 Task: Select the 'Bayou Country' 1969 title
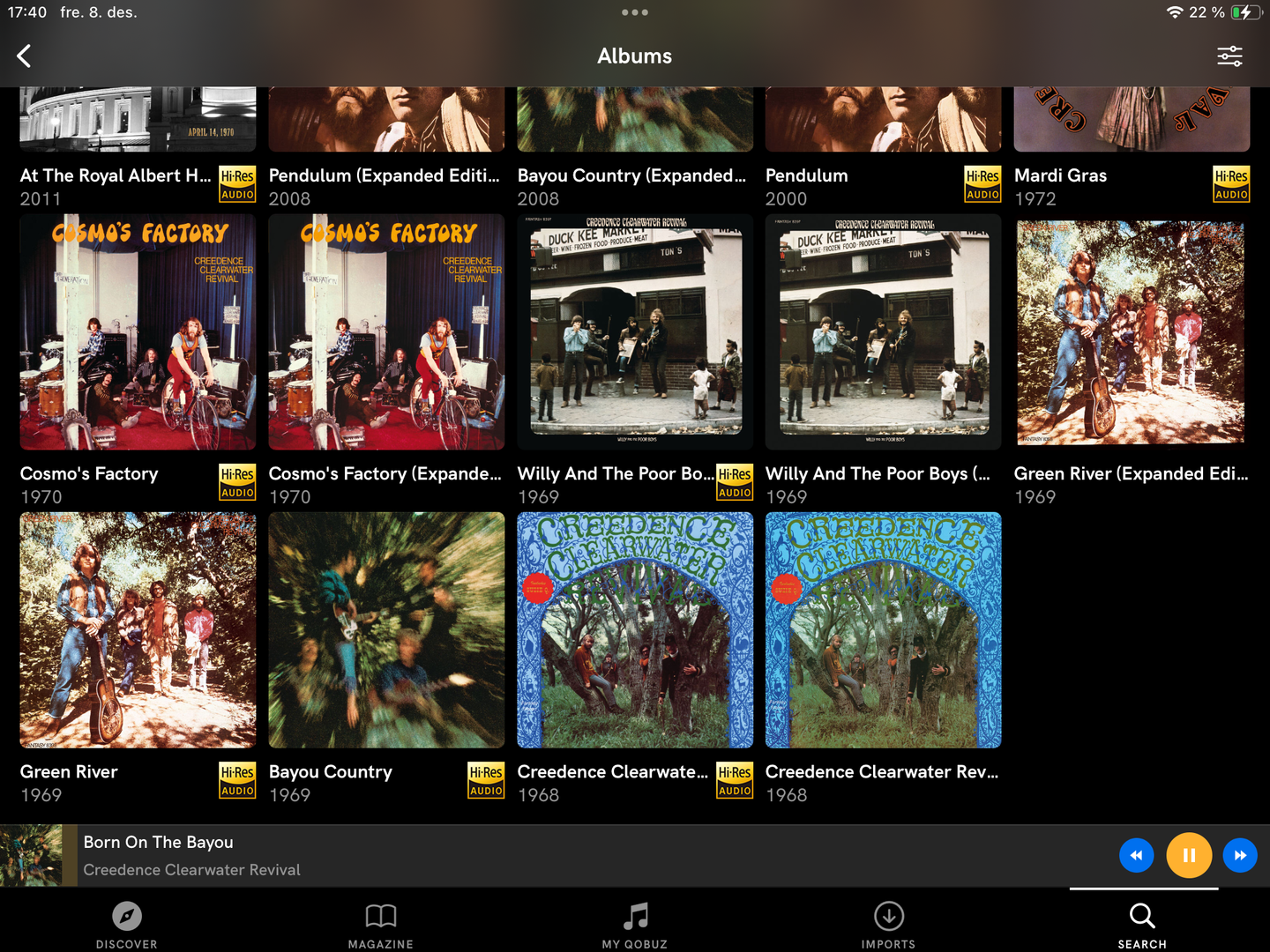coord(331,771)
